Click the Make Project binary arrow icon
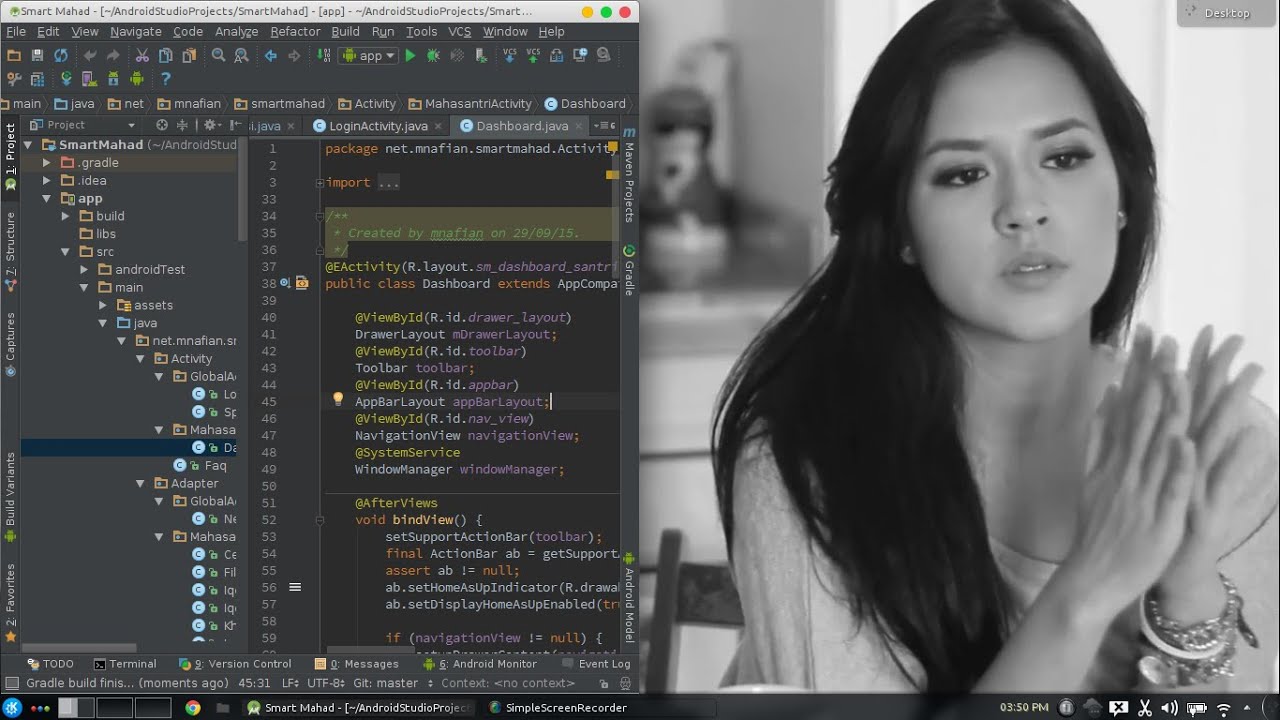1280x720 pixels. pyautogui.click(x=324, y=56)
